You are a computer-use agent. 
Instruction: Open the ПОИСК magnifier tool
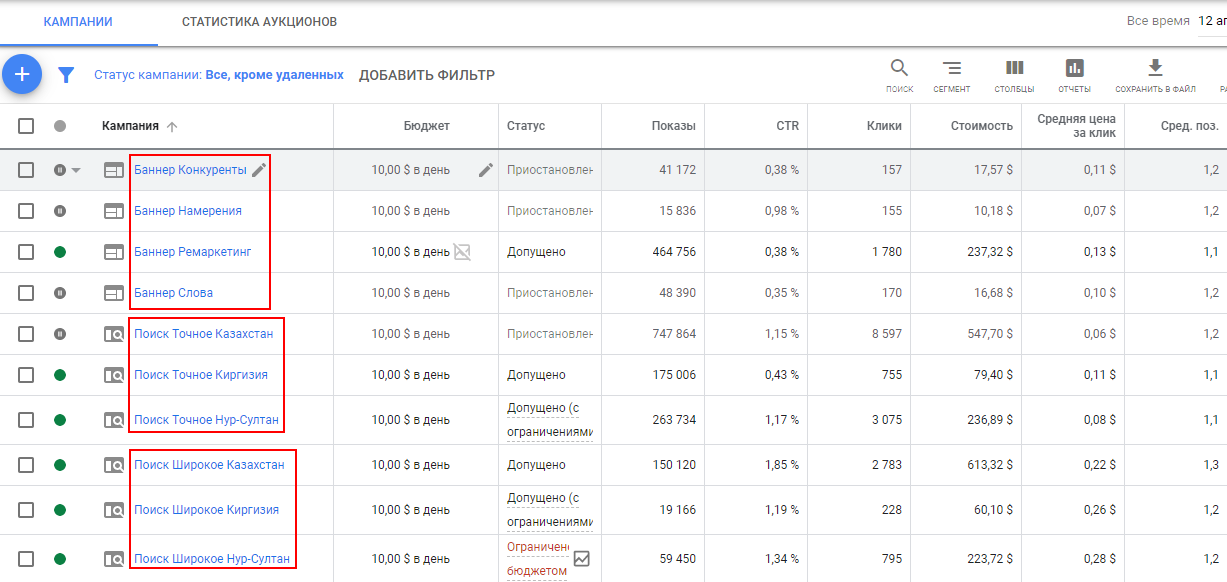click(899, 68)
